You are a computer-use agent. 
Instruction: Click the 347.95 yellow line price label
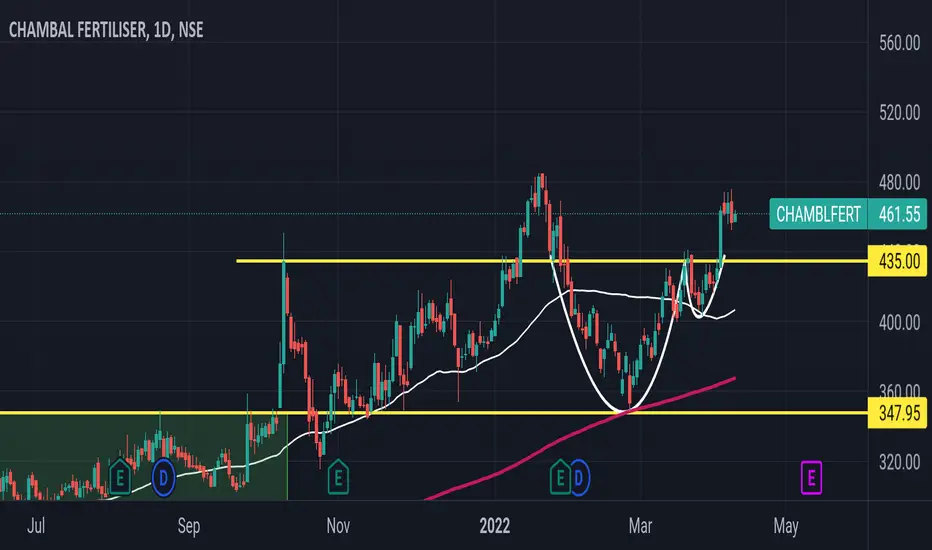pos(899,413)
